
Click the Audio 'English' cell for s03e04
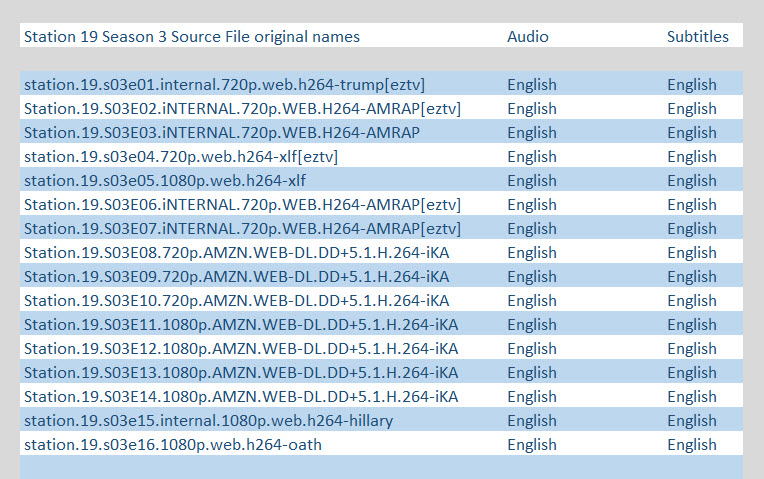pos(532,157)
